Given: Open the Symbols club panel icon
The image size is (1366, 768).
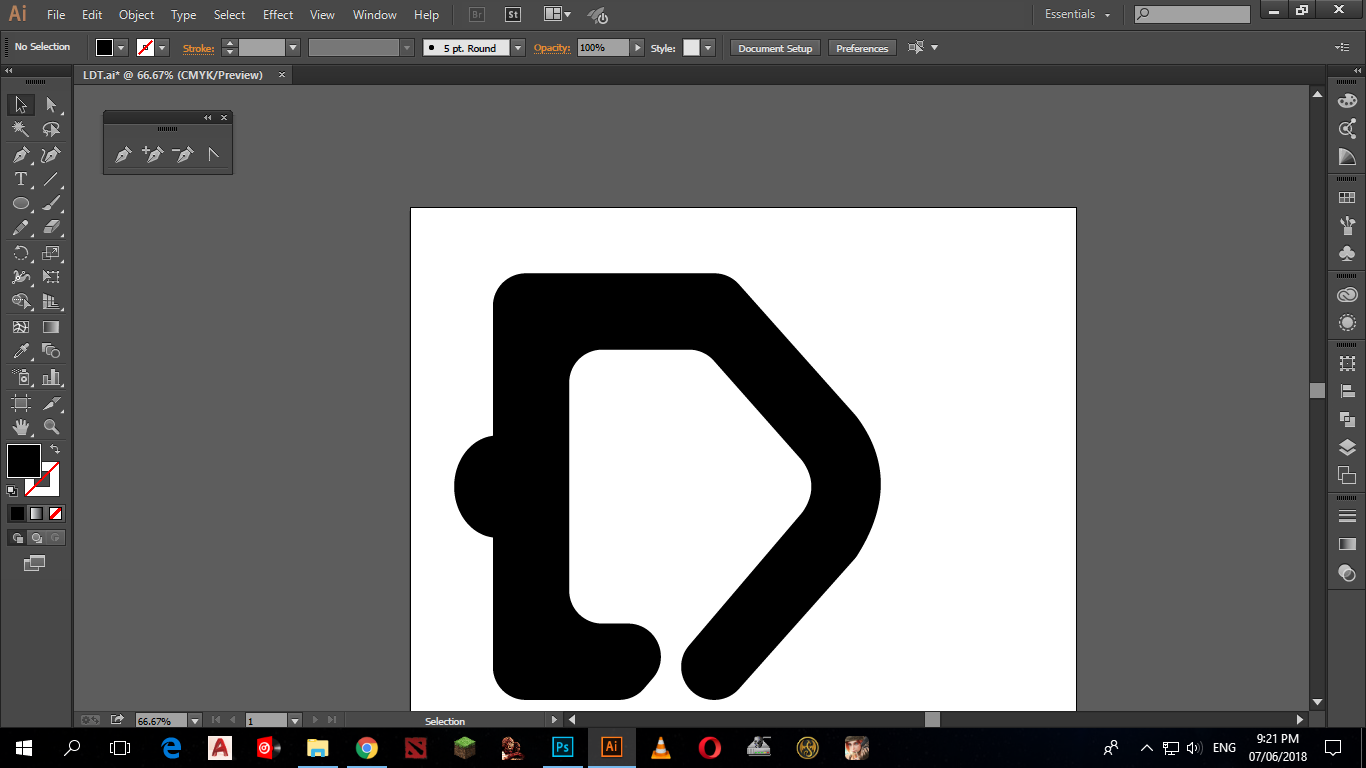Looking at the screenshot, I should pos(1347,253).
